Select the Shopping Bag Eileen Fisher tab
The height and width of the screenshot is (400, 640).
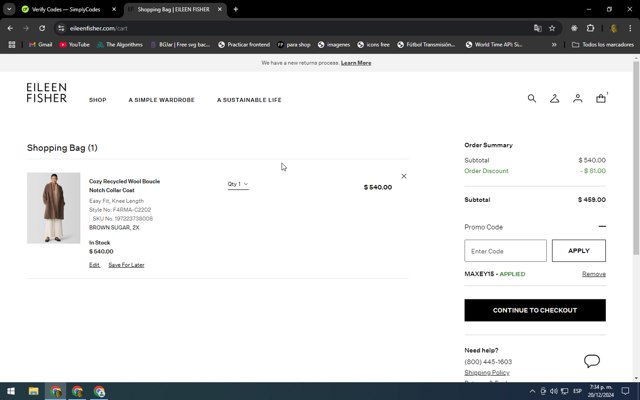[173, 9]
